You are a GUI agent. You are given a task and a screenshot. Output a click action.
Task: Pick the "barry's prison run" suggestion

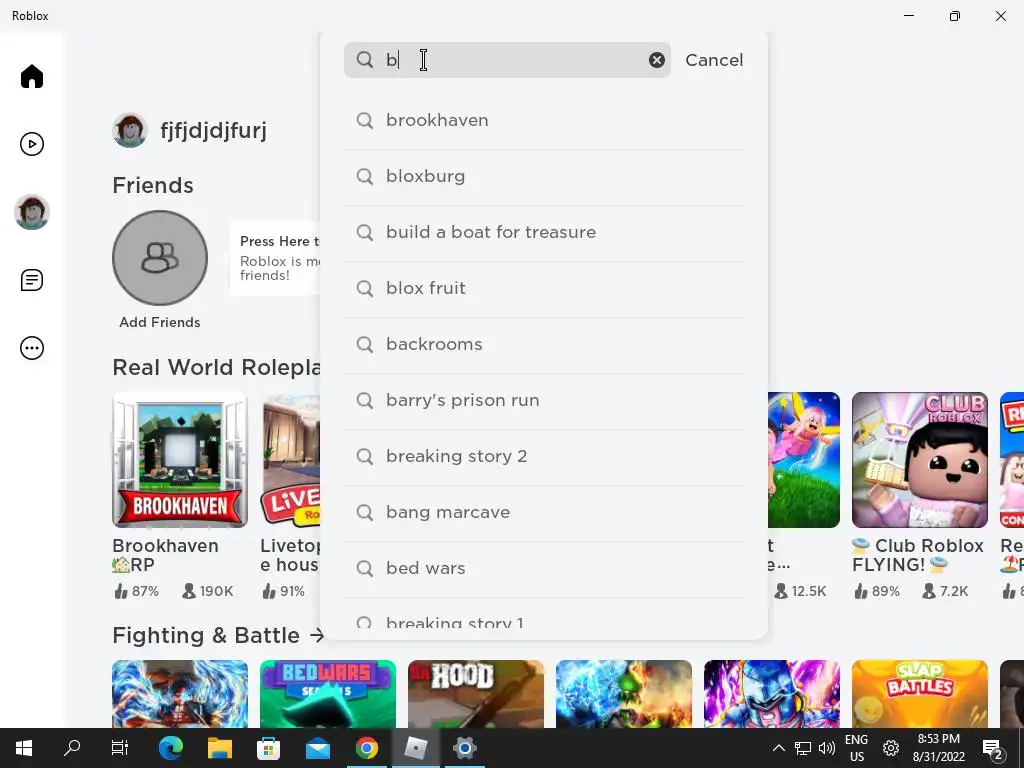pyautogui.click(x=544, y=400)
